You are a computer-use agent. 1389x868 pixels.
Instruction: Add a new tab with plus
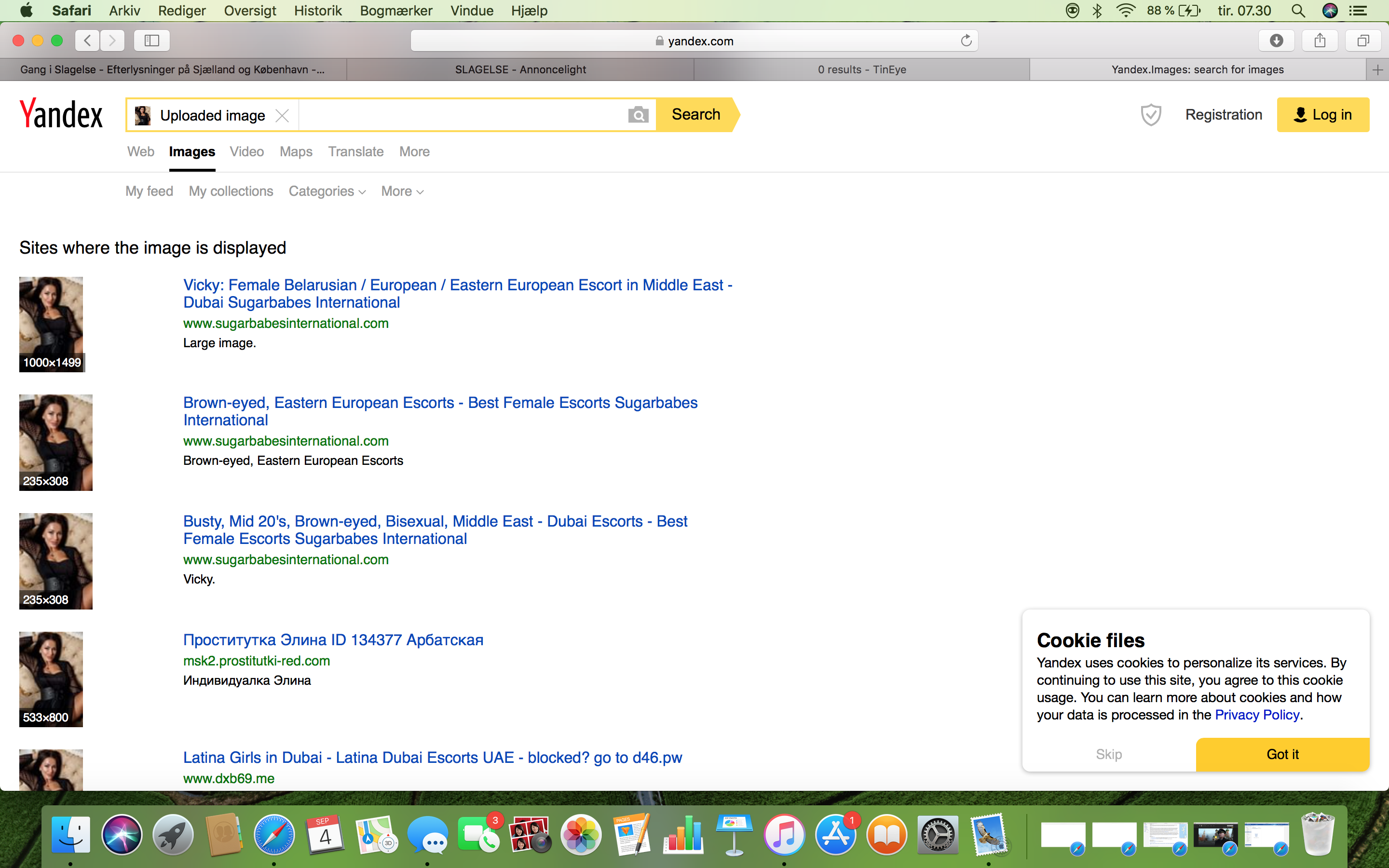click(1377, 69)
